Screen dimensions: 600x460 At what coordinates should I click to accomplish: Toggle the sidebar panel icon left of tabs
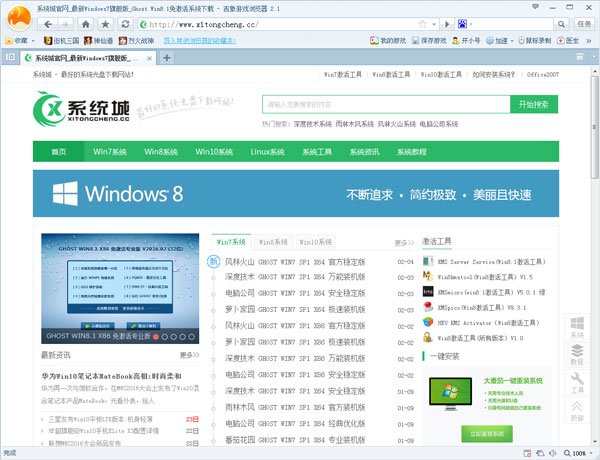tap(10, 57)
